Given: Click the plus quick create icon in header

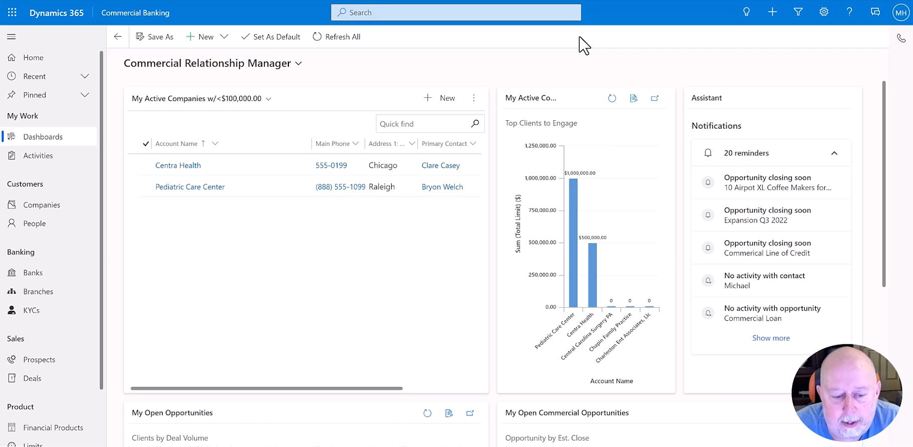Looking at the screenshot, I should point(772,12).
